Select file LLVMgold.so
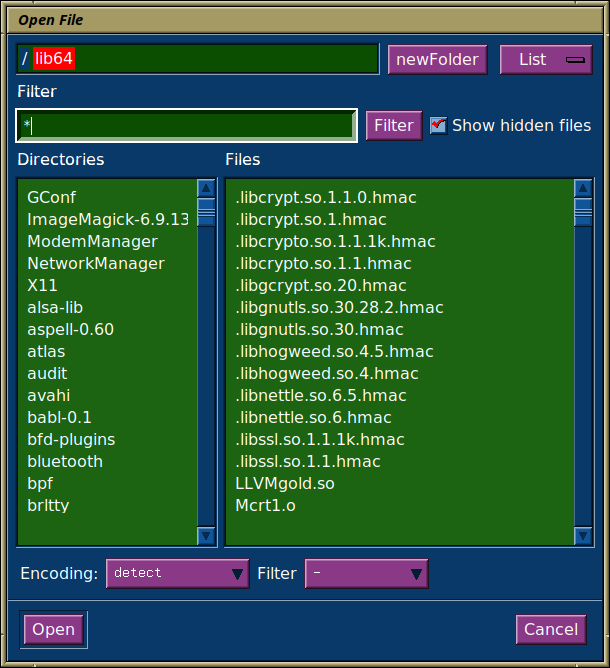 [x=400, y=484]
